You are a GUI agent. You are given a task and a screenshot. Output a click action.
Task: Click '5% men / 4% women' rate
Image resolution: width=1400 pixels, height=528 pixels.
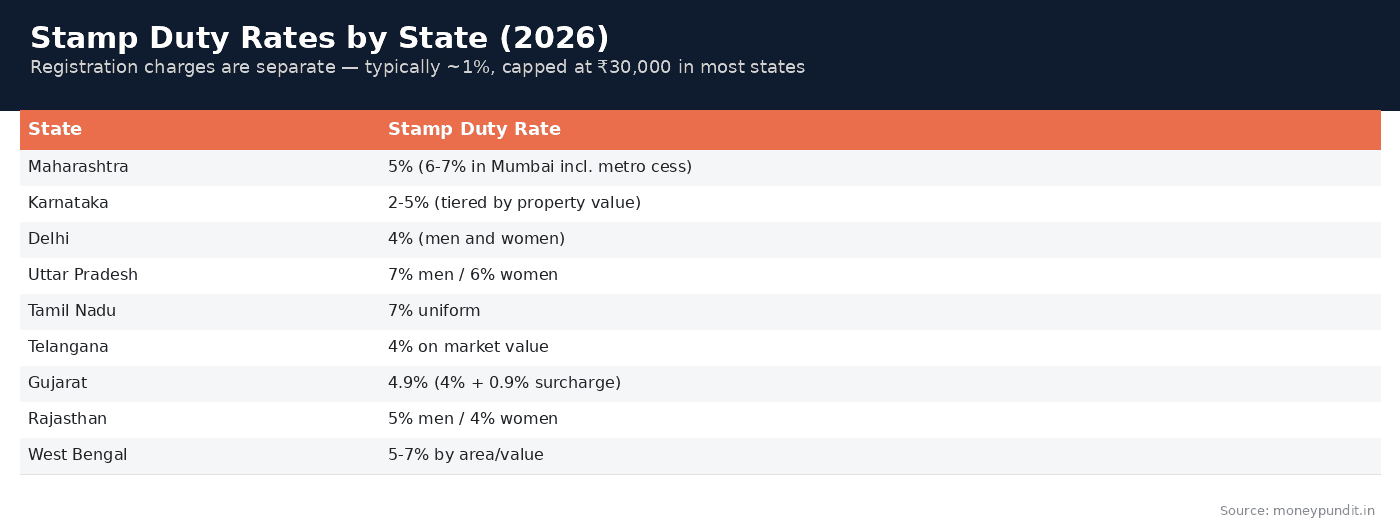[473, 419]
